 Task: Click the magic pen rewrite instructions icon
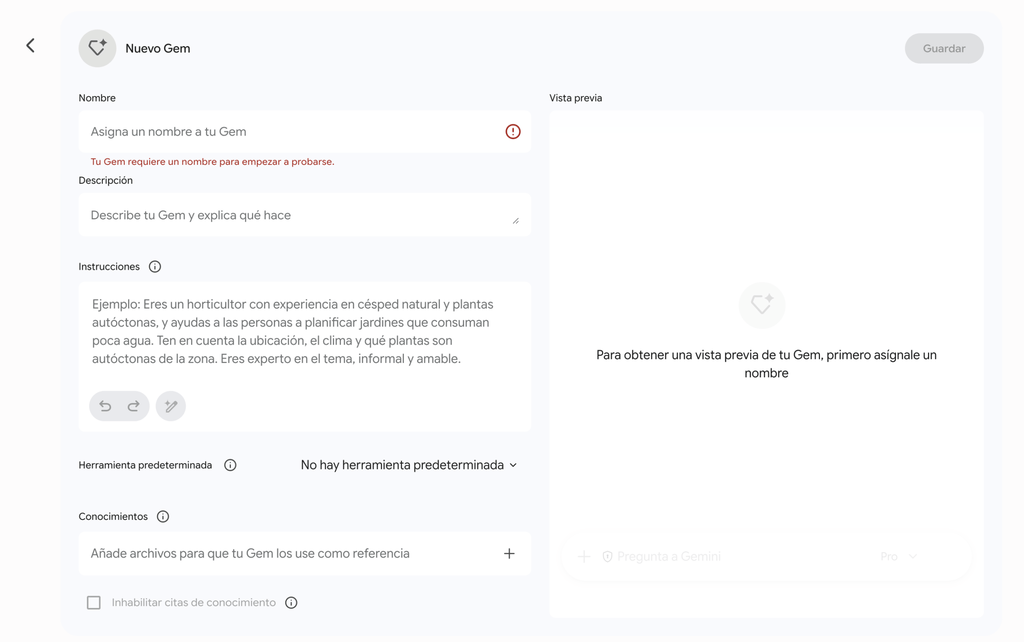pyautogui.click(x=170, y=406)
